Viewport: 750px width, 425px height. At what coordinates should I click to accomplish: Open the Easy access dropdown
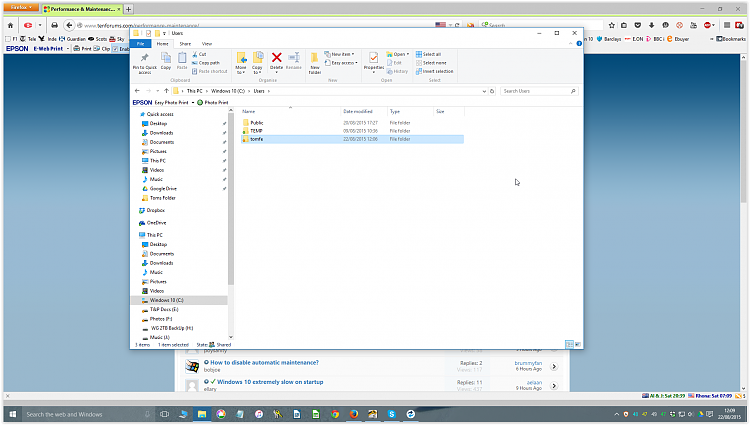341,63
